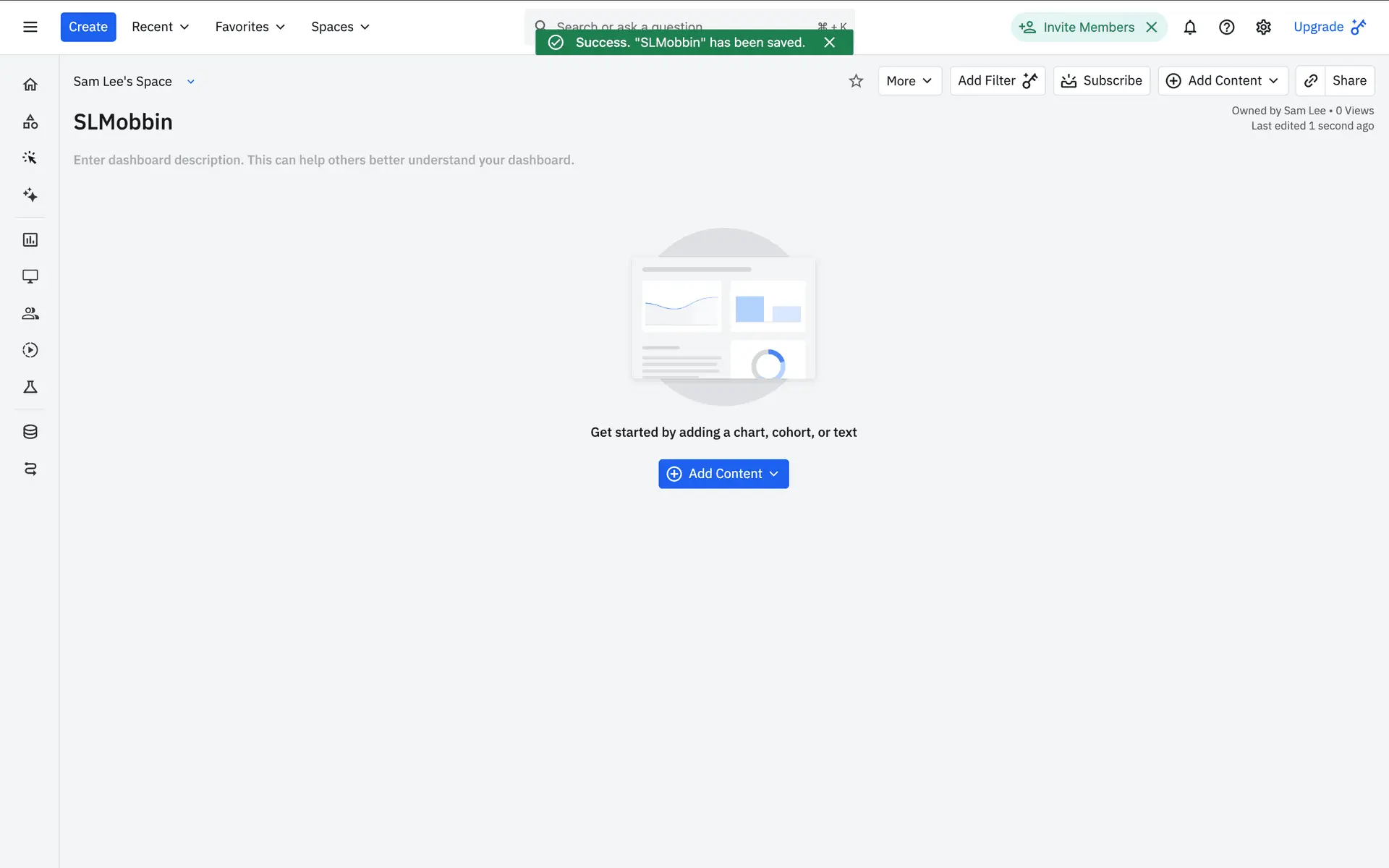Screen dimensions: 1389x868
Task: Click the sparkle AI icon in sidebar
Action: (x=30, y=195)
